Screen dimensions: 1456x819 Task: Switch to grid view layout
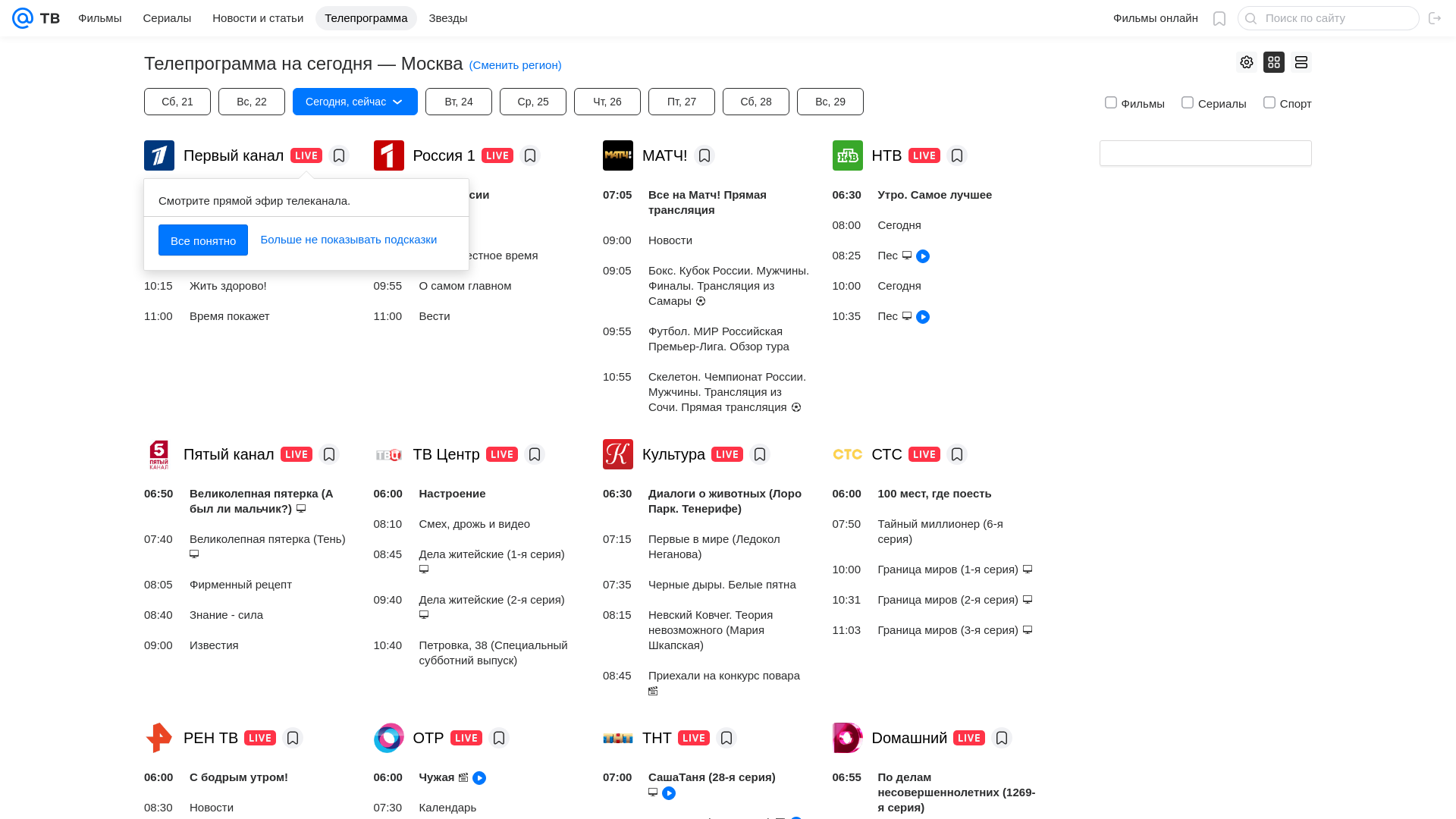(x=1274, y=62)
